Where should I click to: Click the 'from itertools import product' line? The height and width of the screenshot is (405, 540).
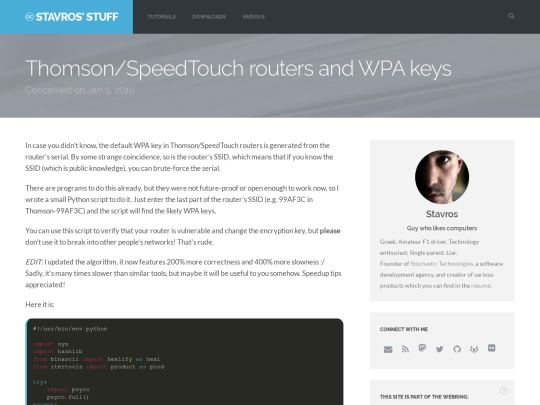[98, 367]
